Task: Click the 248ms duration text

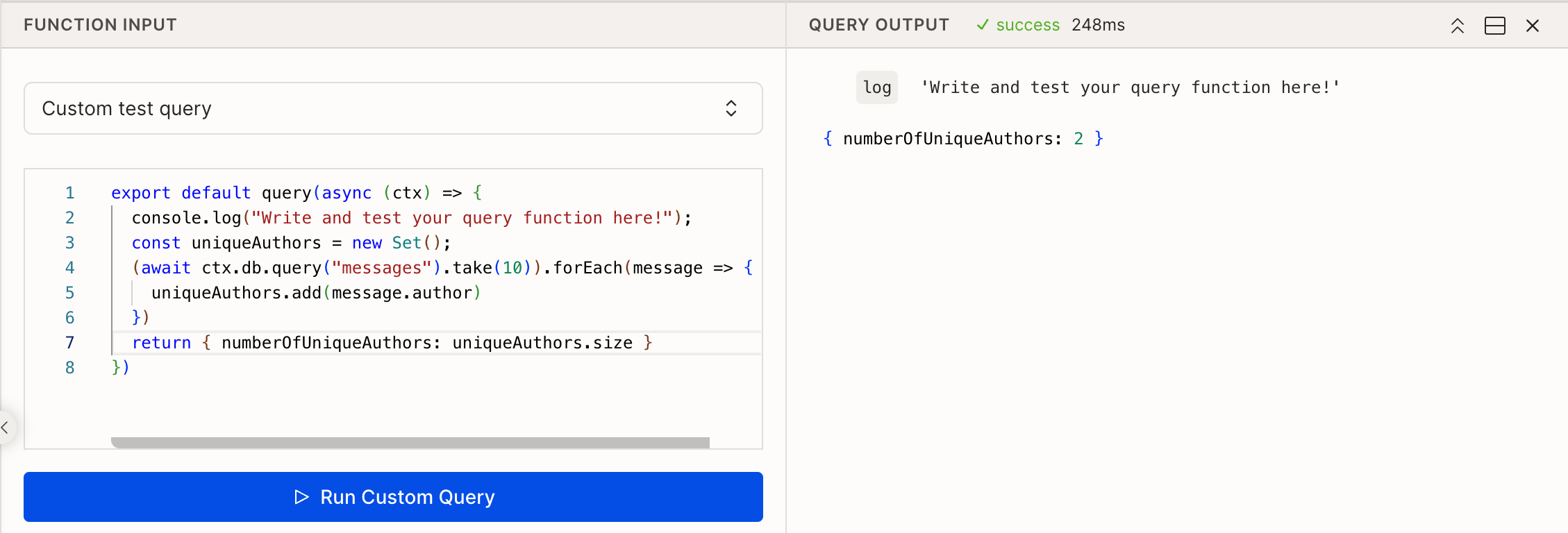Action: click(1098, 25)
